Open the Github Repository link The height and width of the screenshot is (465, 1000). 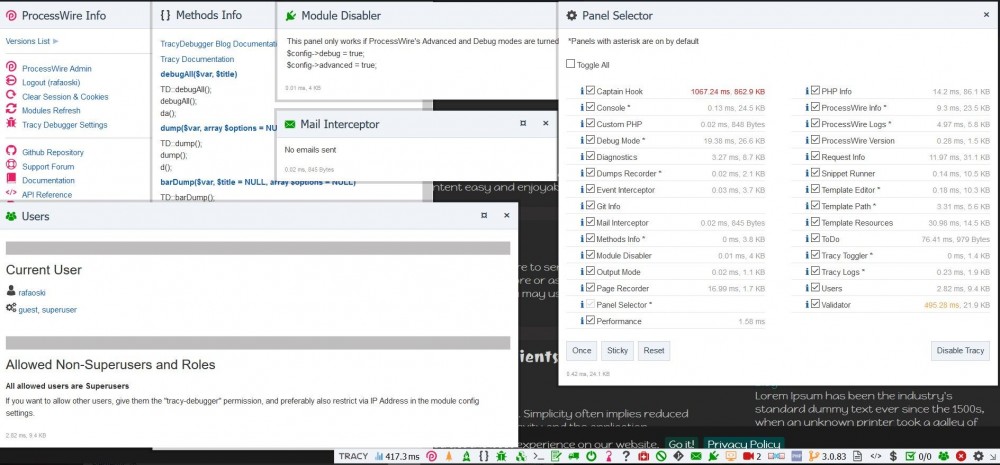52,152
